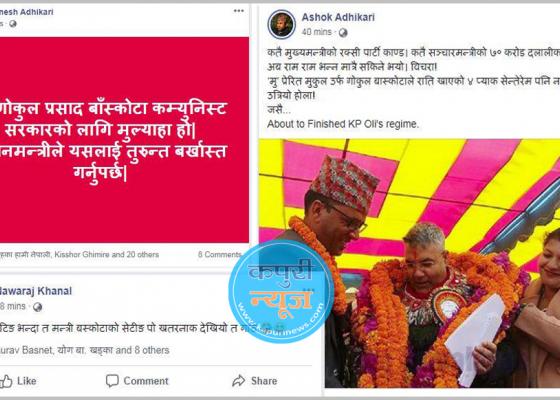Click the globe privacy icon under Ashok Adhikari
The height and width of the screenshot is (400, 560).
click(343, 33)
